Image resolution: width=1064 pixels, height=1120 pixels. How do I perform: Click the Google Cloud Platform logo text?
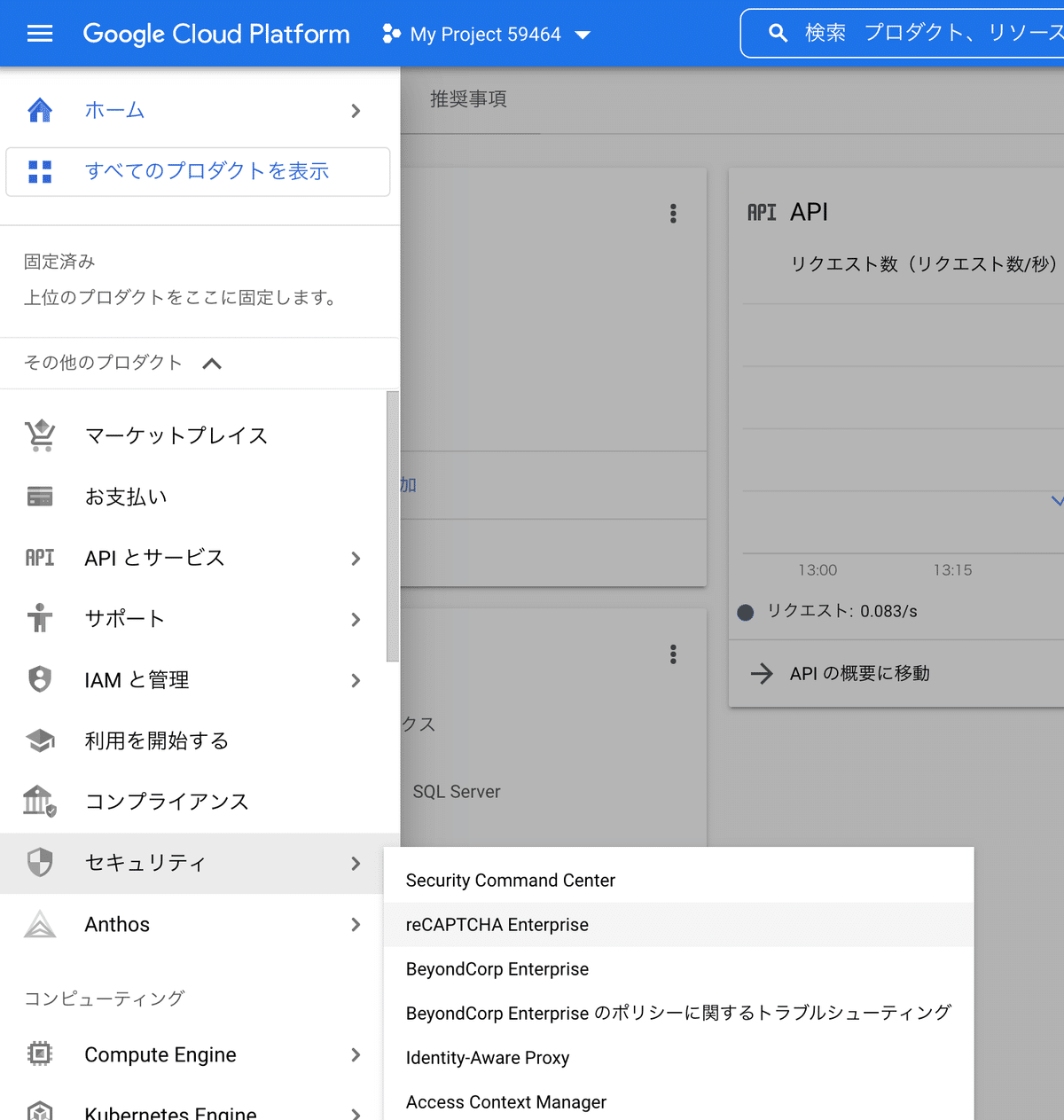(216, 34)
